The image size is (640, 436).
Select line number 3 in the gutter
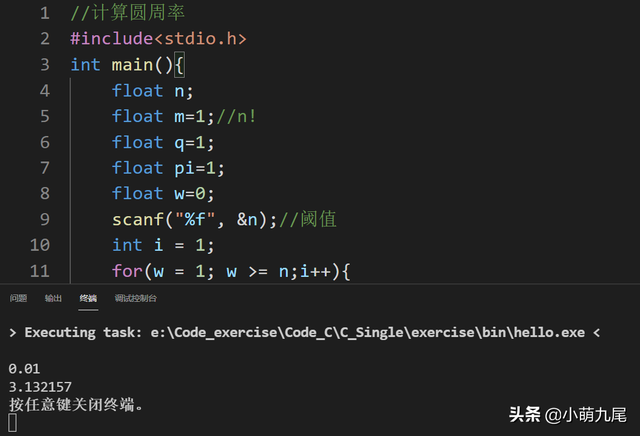tap(45, 64)
